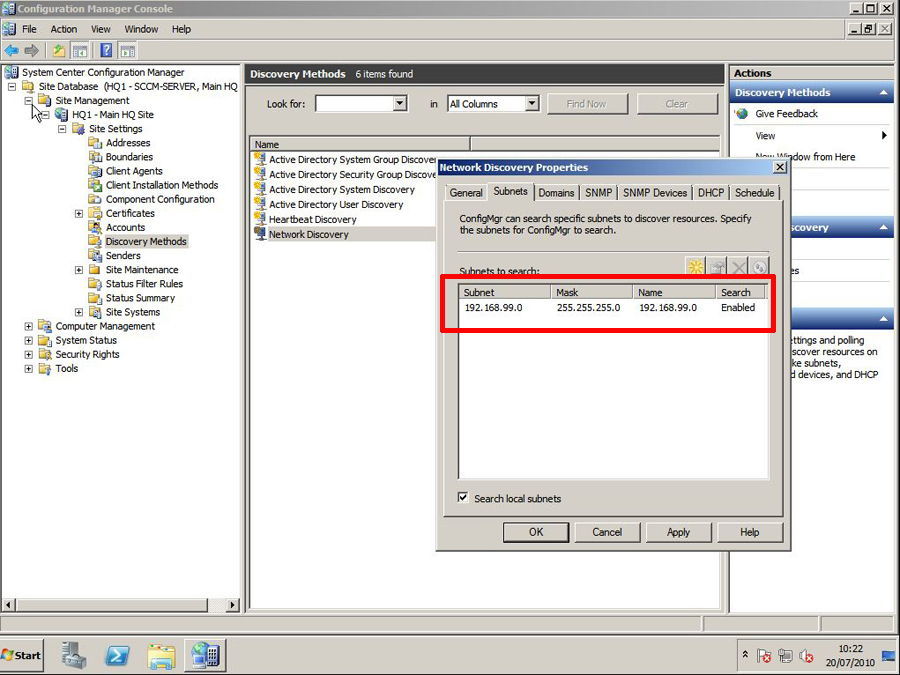The height and width of the screenshot is (675, 900).
Task: Click the Apply button
Action: click(x=678, y=532)
